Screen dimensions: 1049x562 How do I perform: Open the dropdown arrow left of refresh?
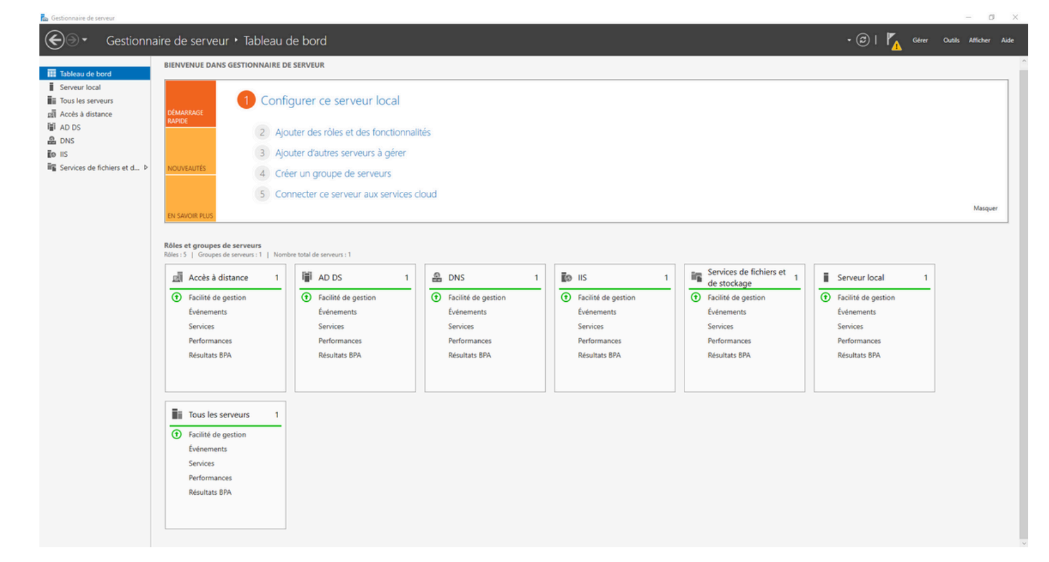point(849,40)
